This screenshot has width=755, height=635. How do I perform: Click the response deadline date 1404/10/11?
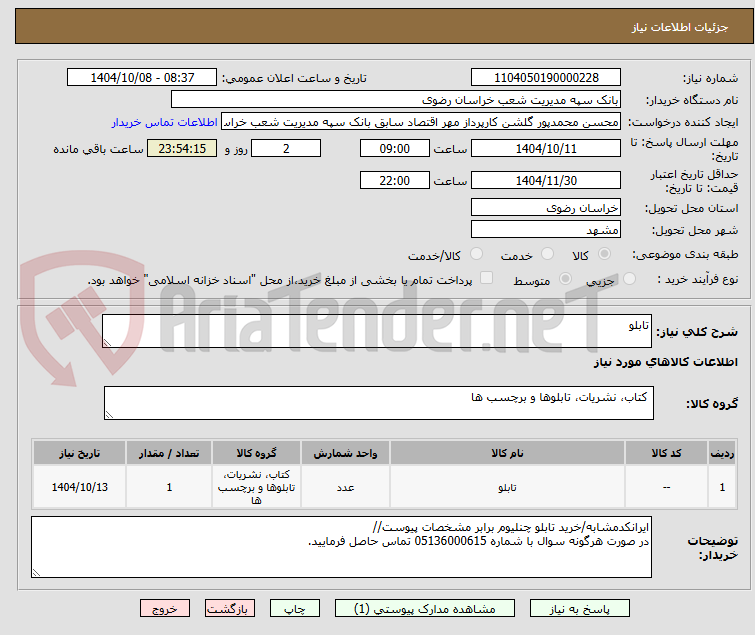coord(546,148)
